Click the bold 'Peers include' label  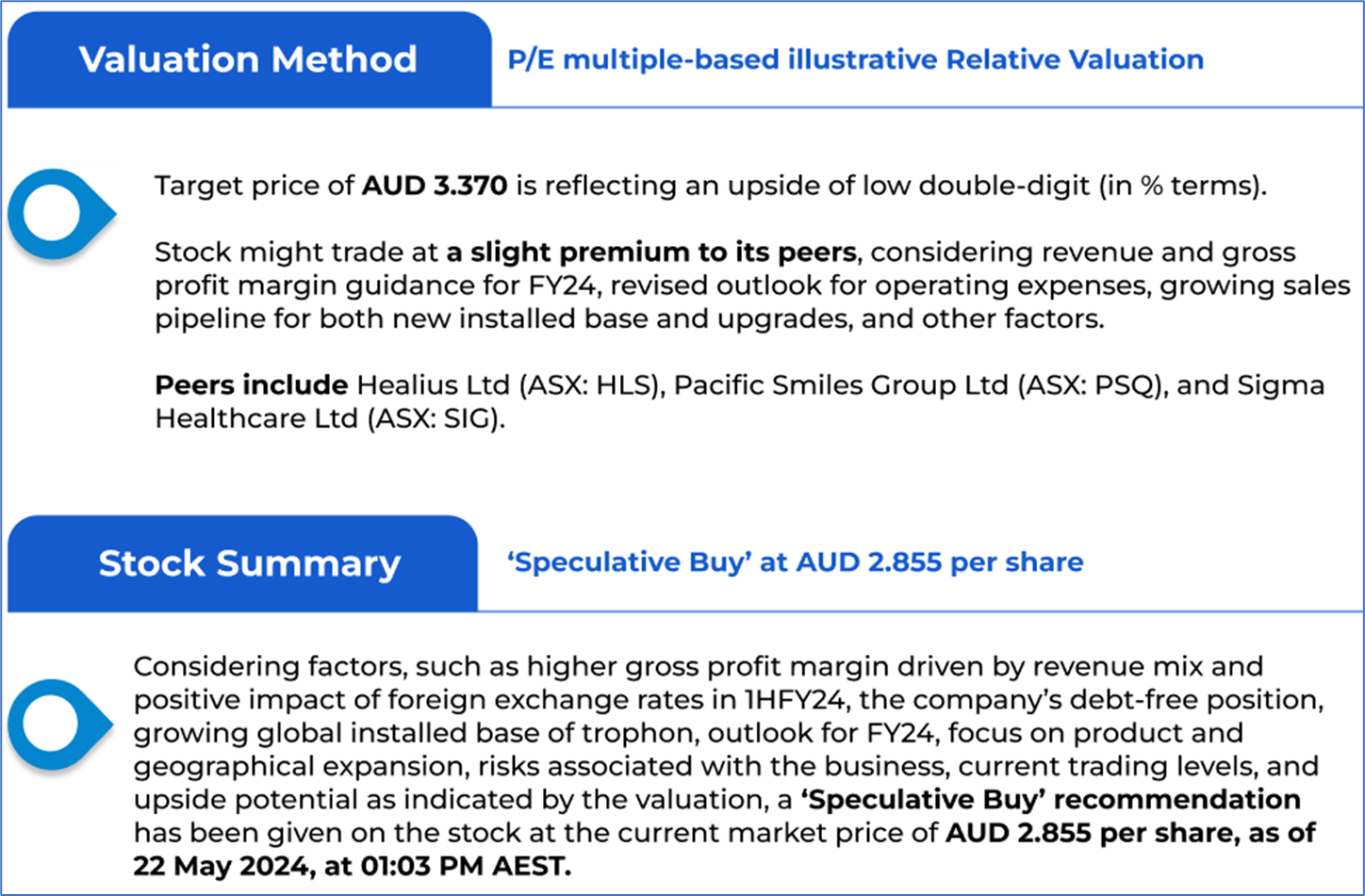251,385
